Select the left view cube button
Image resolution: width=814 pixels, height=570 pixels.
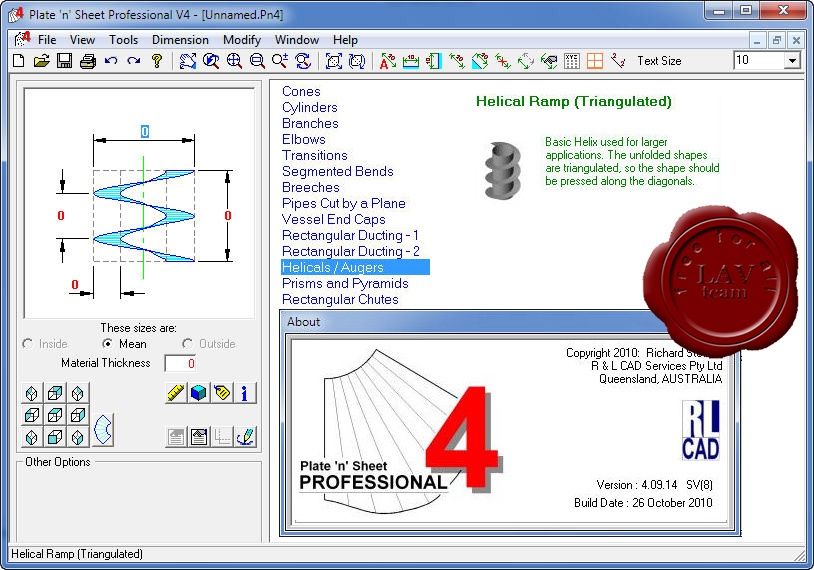[32, 415]
